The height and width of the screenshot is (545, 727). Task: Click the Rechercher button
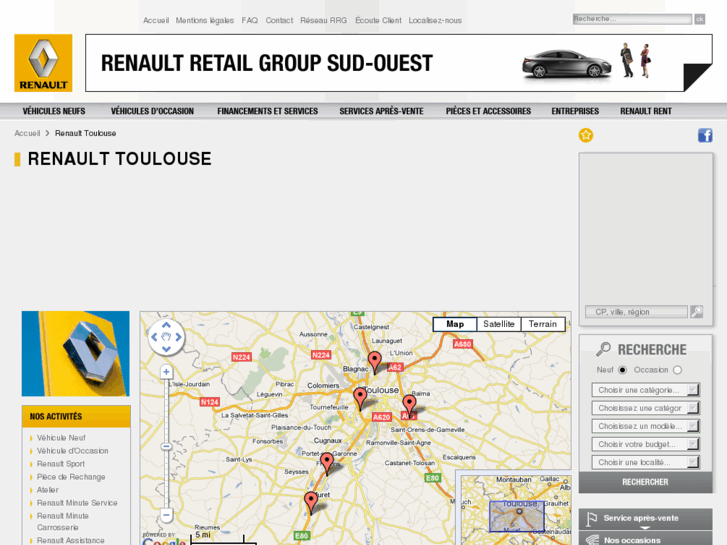click(645, 482)
